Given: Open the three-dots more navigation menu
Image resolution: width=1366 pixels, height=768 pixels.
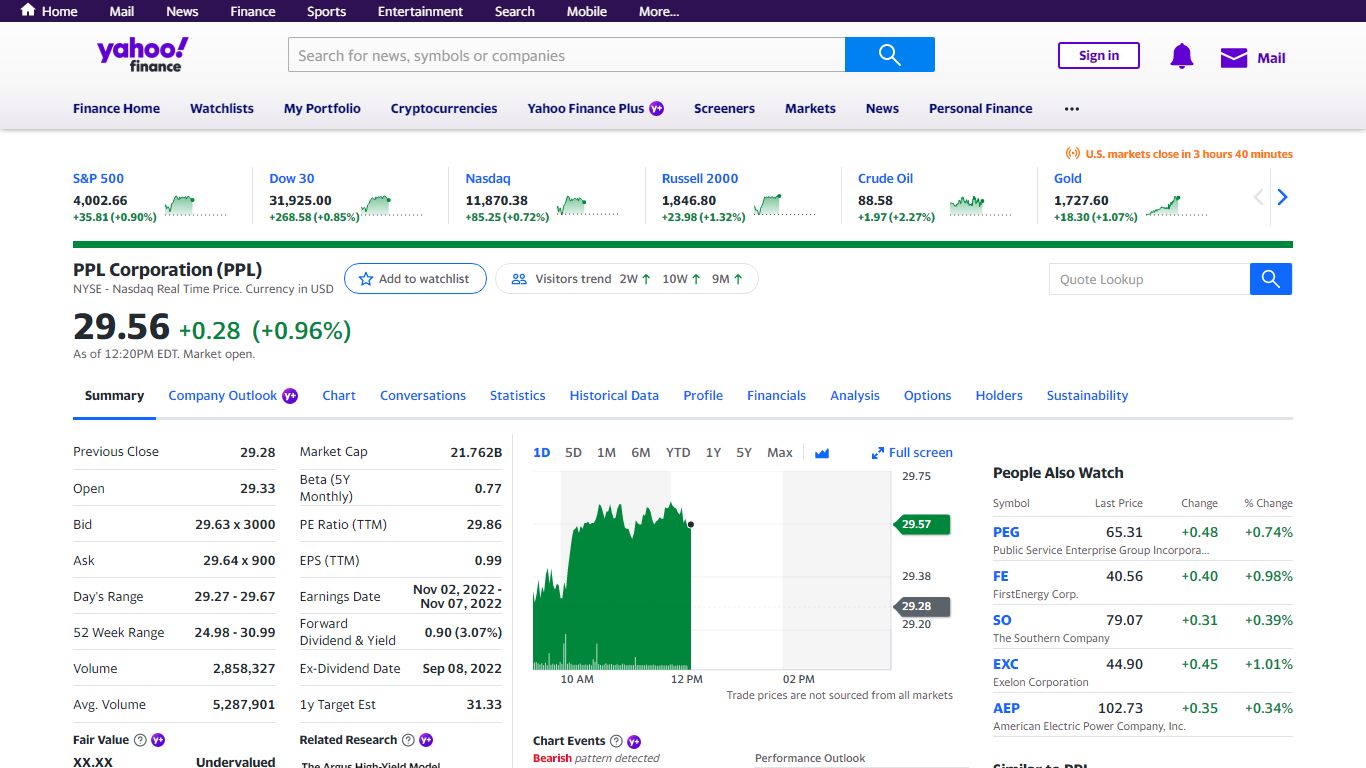Looking at the screenshot, I should pos(1072,108).
